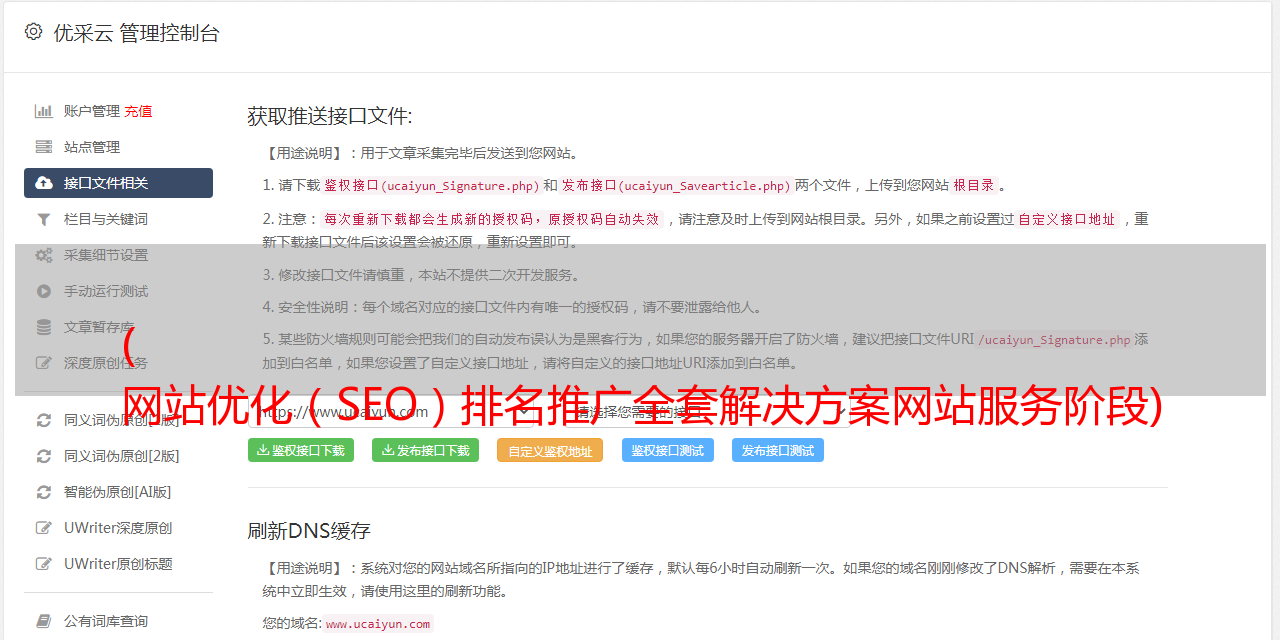Click the highlighted 自定义接口地址 text
Image resolution: width=1280 pixels, height=640 pixels.
coord(1066,219)
